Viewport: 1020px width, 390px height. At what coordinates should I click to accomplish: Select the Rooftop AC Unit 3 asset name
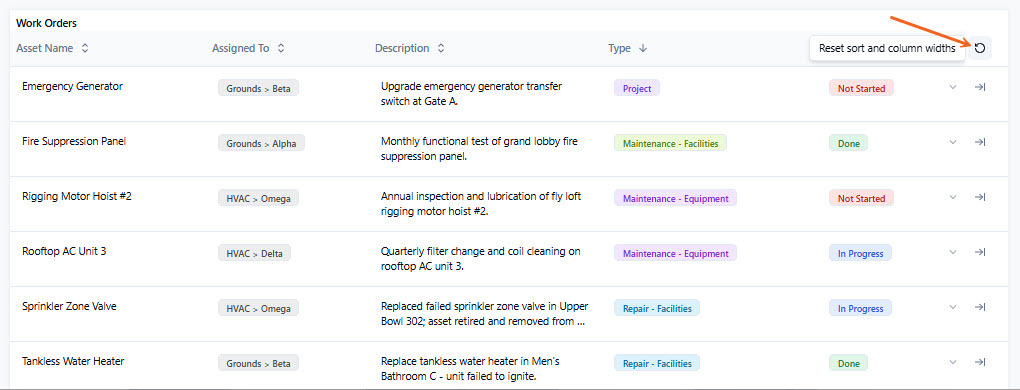coord(64,251)
